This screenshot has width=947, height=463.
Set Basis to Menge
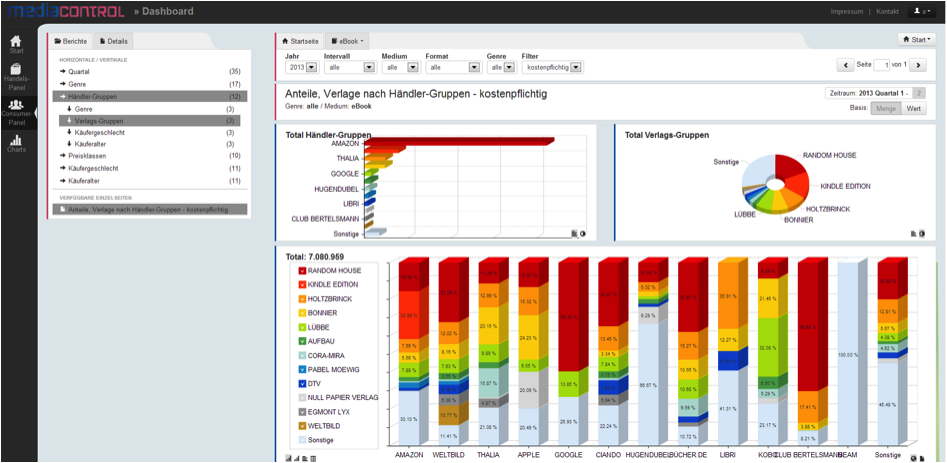coord(885,109)
